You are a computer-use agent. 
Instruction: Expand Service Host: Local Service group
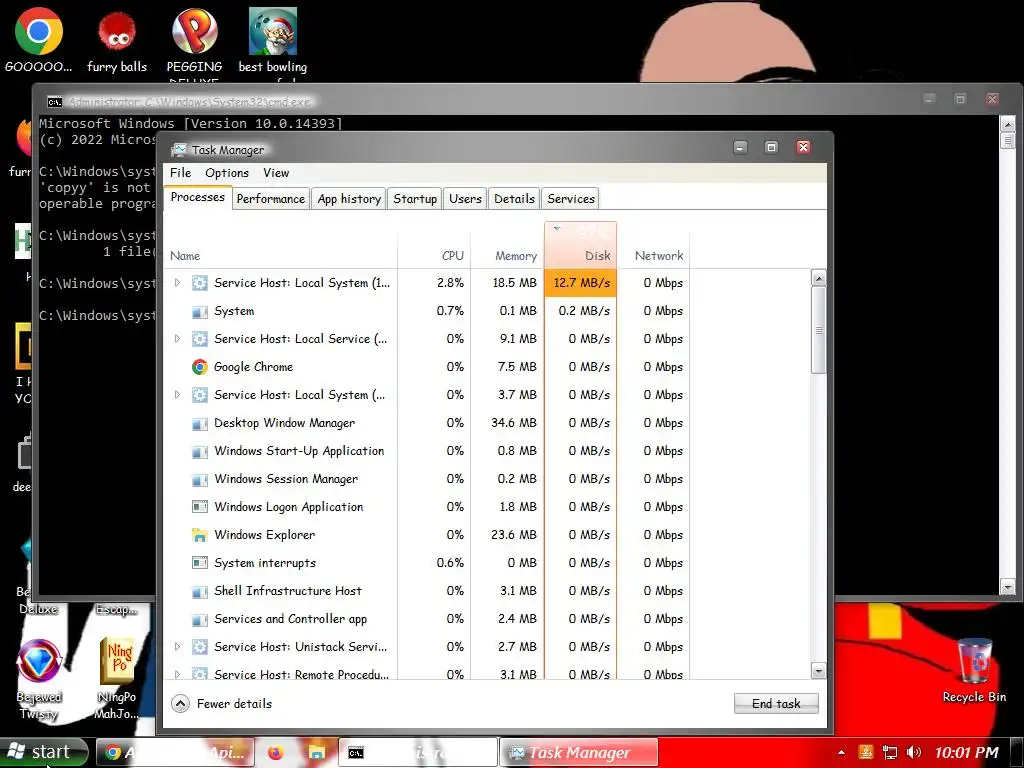177,339
